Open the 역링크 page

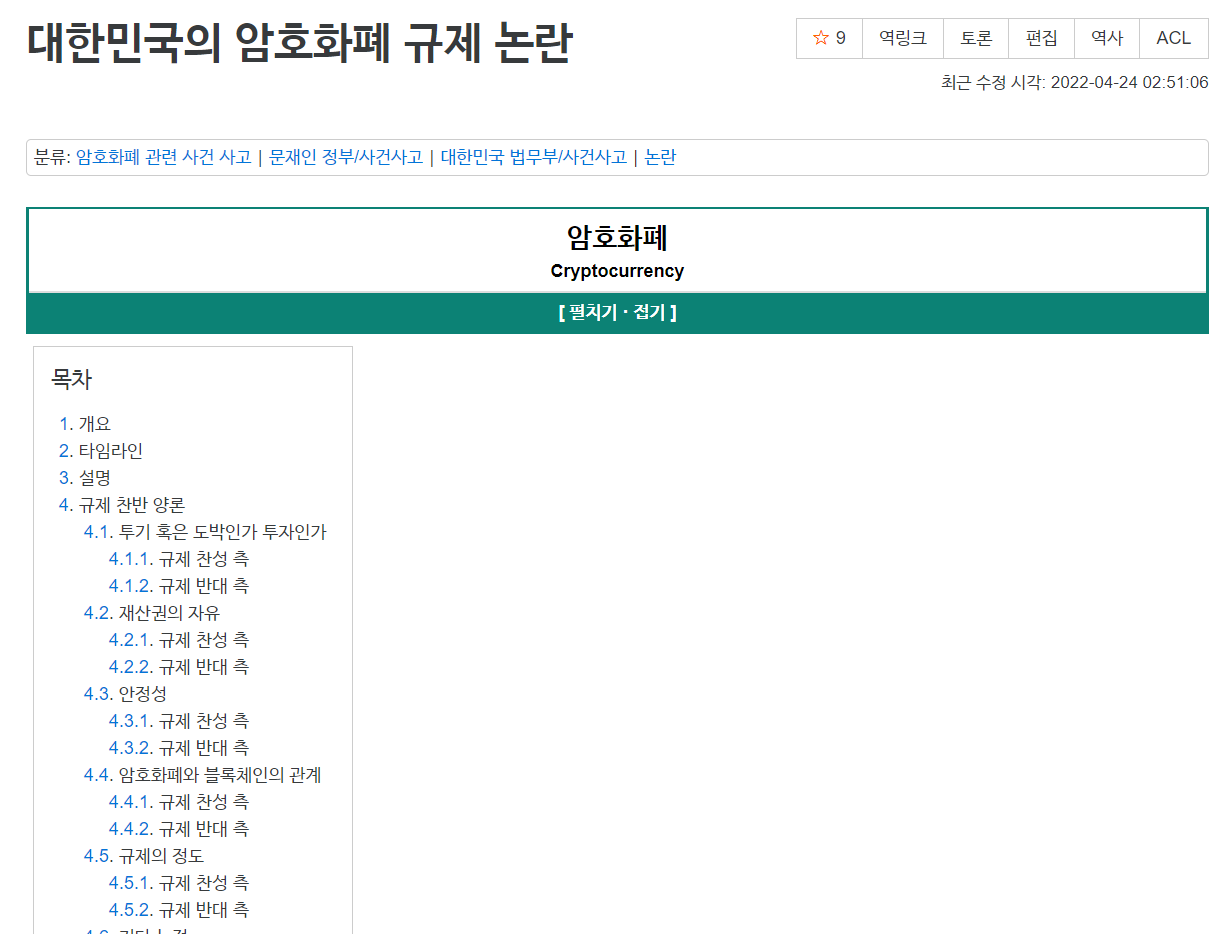tap(902, 38)
